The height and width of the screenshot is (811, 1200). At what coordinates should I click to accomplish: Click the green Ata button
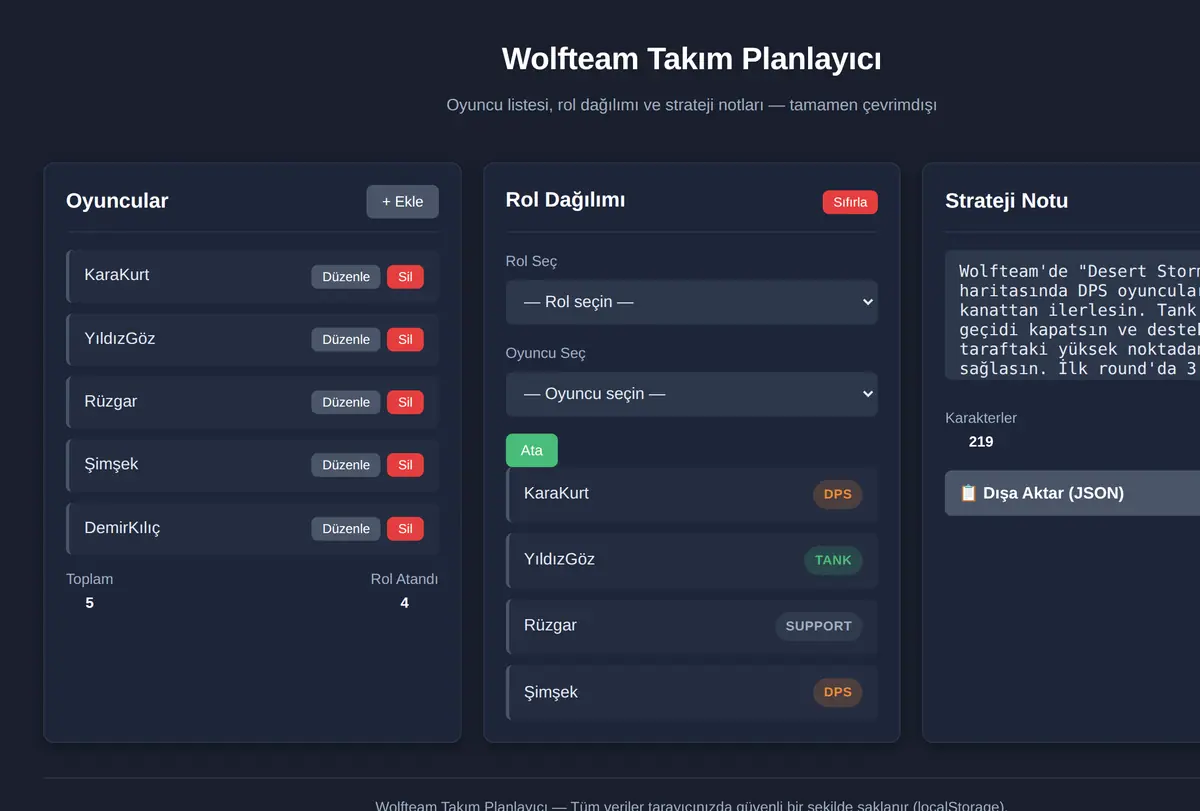532,450
